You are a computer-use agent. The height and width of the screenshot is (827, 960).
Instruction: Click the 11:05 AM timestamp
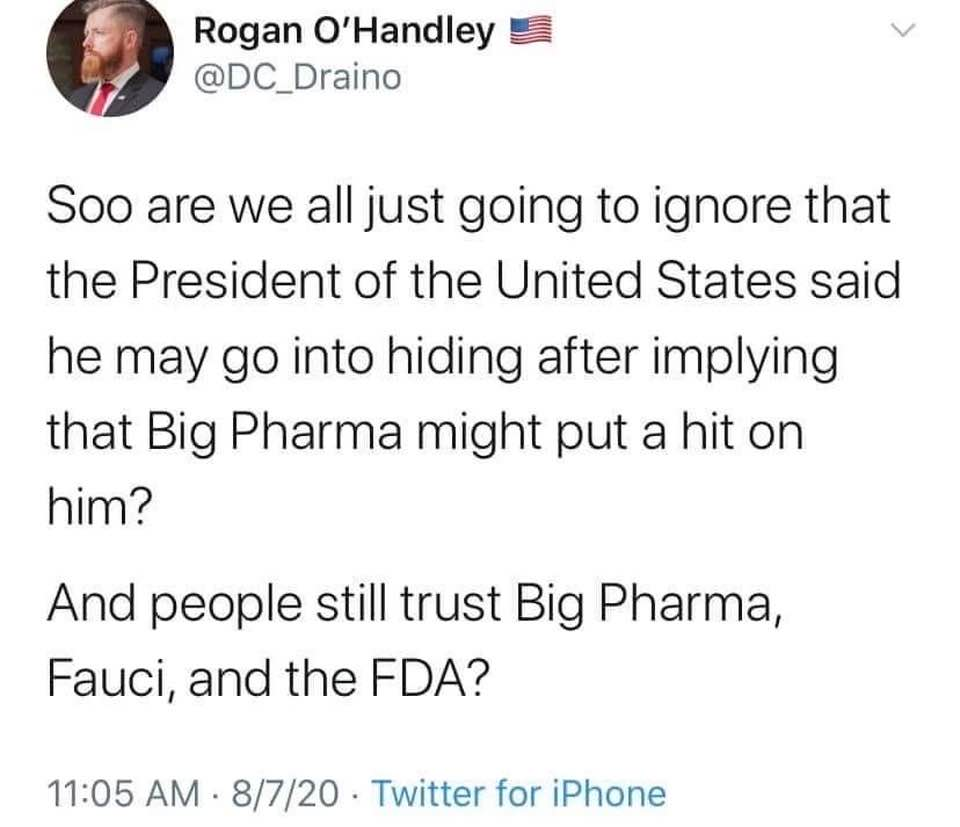click(x=124, y=793)
